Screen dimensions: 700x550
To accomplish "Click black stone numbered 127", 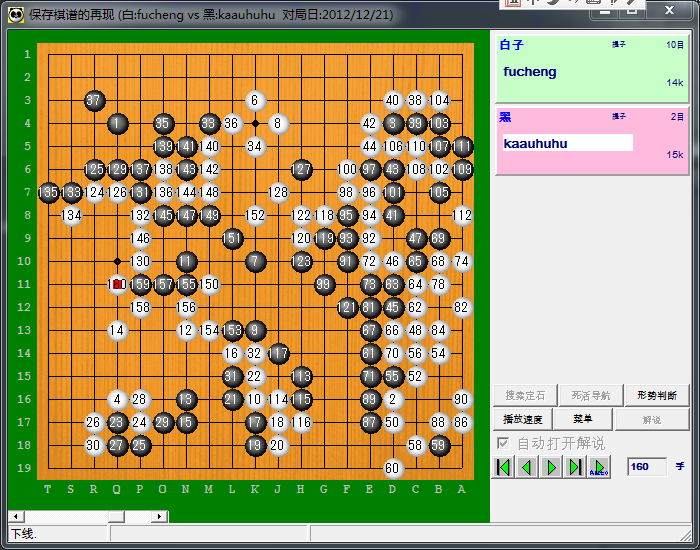I will point(301,169).
